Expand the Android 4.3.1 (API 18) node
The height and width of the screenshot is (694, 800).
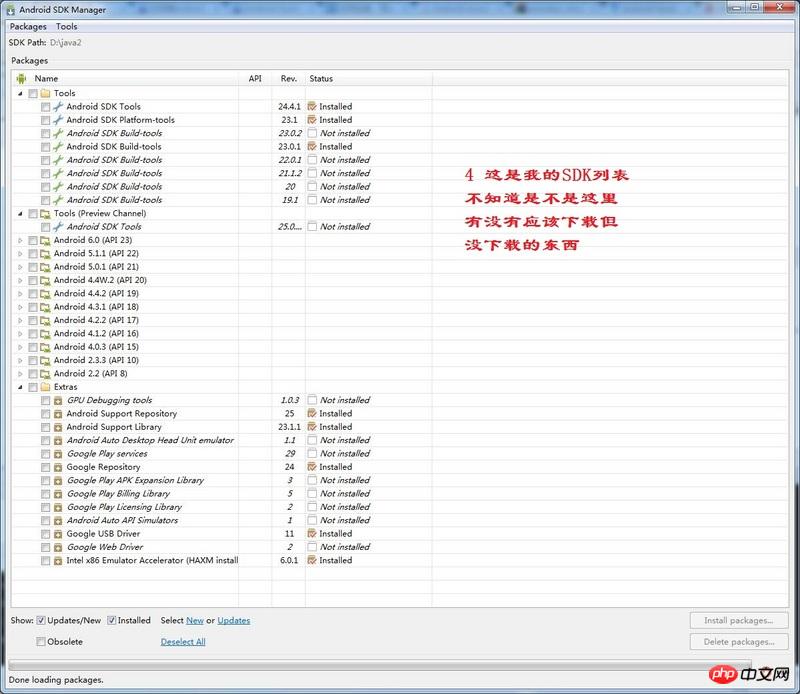(20, 307)
